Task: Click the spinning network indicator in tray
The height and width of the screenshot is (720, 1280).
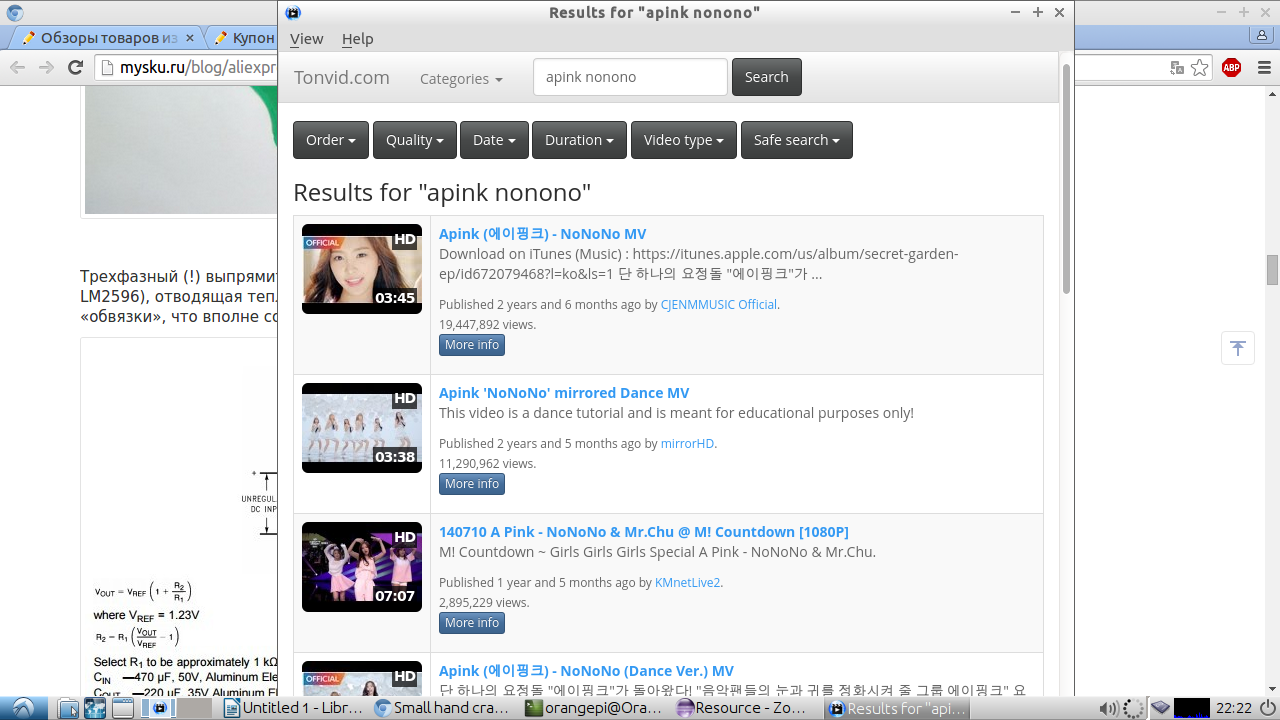Action: click(1134, 708)
